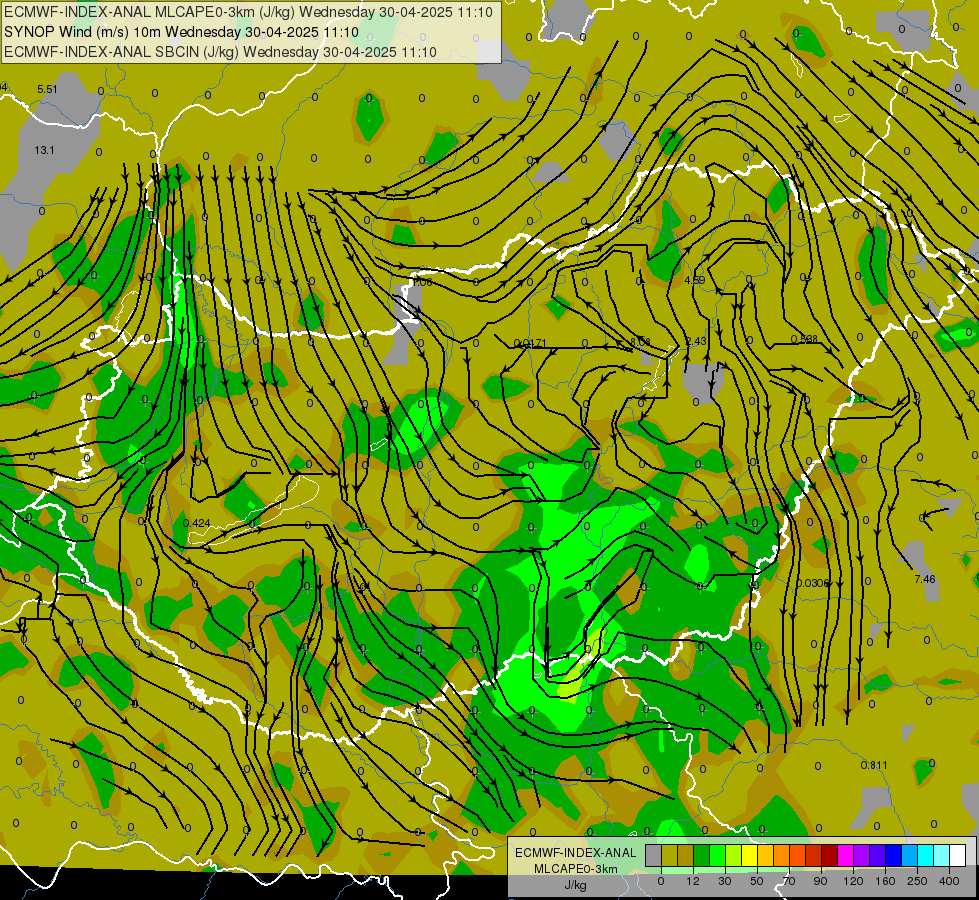Select the dark green legend swatch
Image resolution: width=979 pixels, height=900 pixels.
coord(701,856)
